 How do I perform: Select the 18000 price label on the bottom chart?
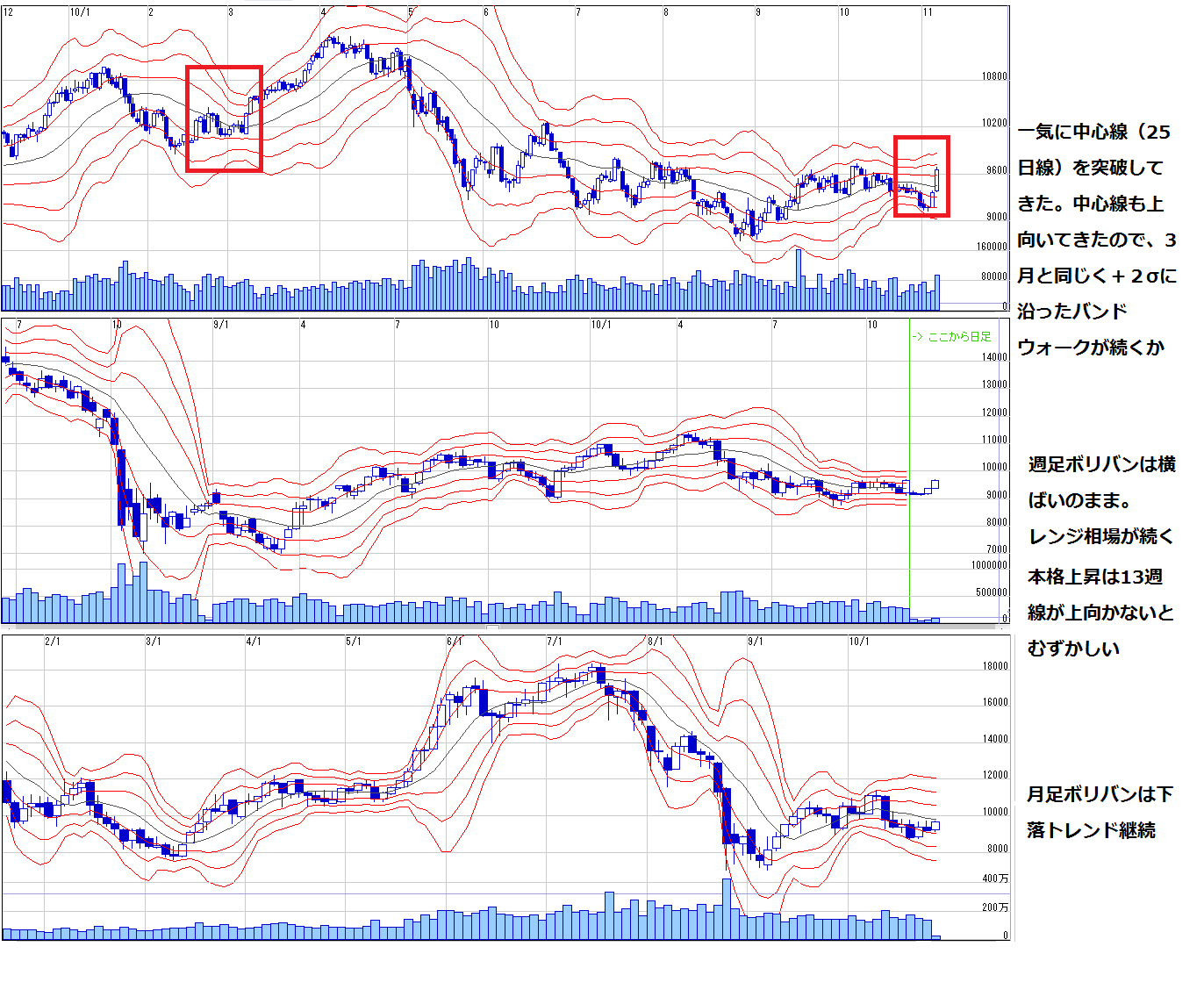[x=994, y=666]
